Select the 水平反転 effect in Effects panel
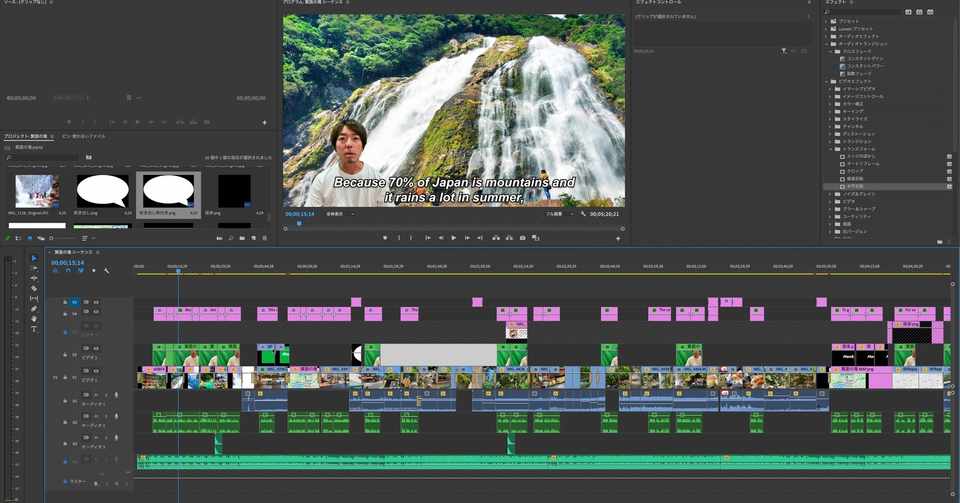The height and width of the screenshot is (503, 960). [x=855, y=187]
